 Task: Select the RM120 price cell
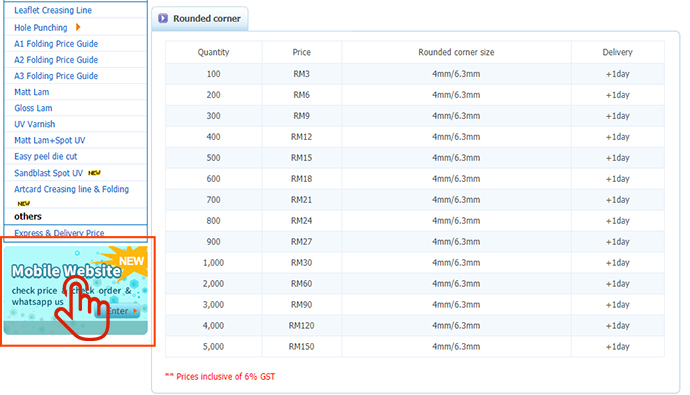(x=301, y=326)
